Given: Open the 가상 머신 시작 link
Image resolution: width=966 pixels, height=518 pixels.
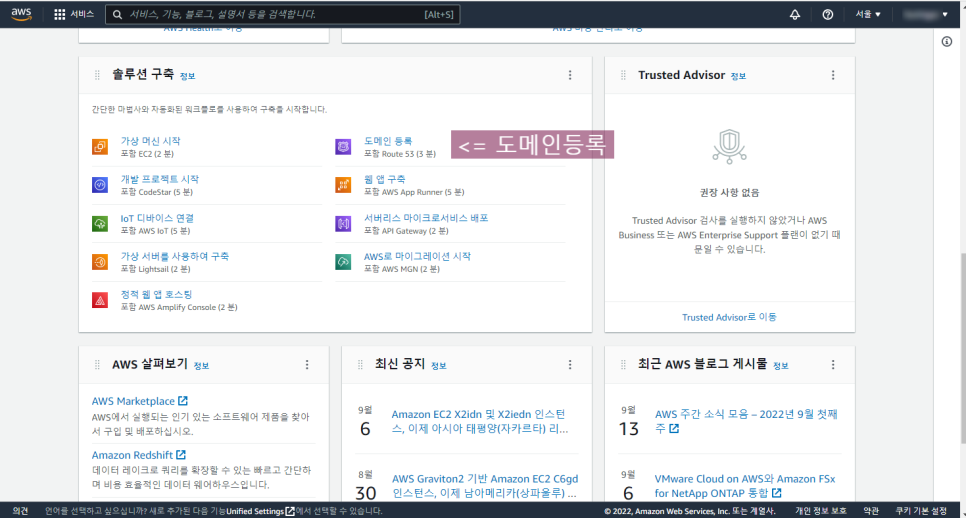Looking at the screenshot, I should (150, 141).
